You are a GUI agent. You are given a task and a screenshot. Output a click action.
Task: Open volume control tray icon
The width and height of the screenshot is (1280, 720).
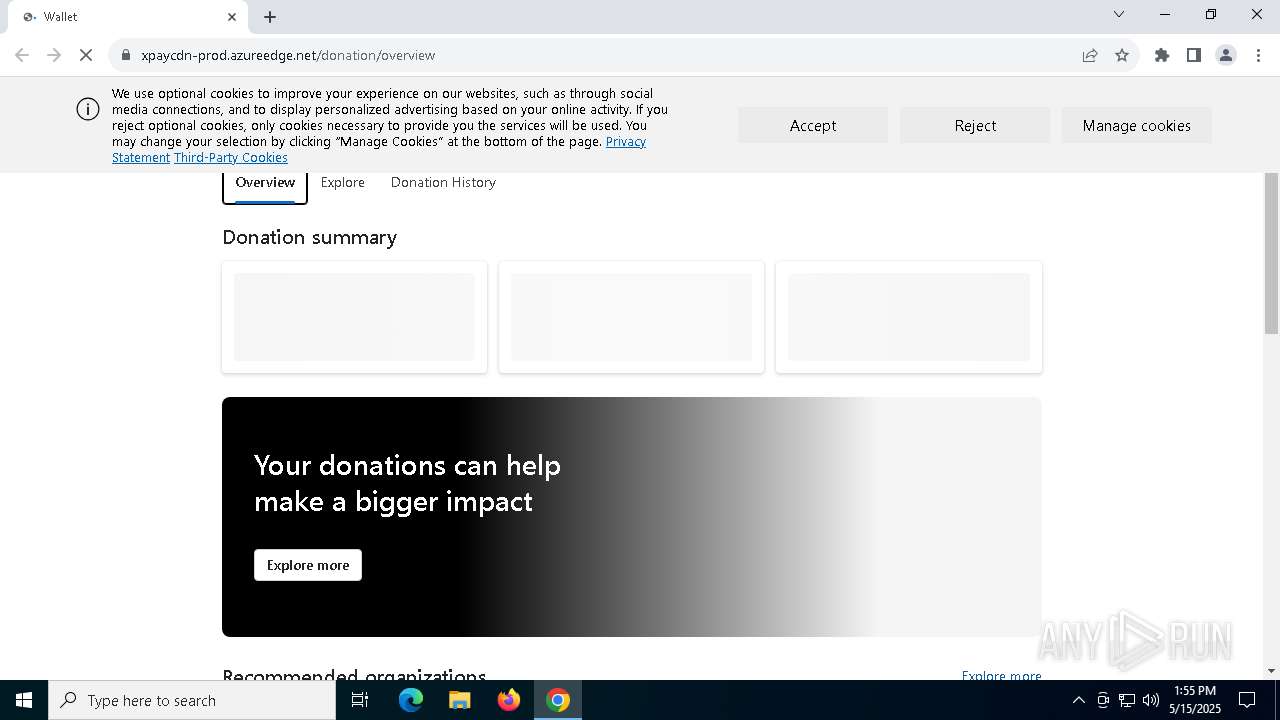pos(1151,700)
